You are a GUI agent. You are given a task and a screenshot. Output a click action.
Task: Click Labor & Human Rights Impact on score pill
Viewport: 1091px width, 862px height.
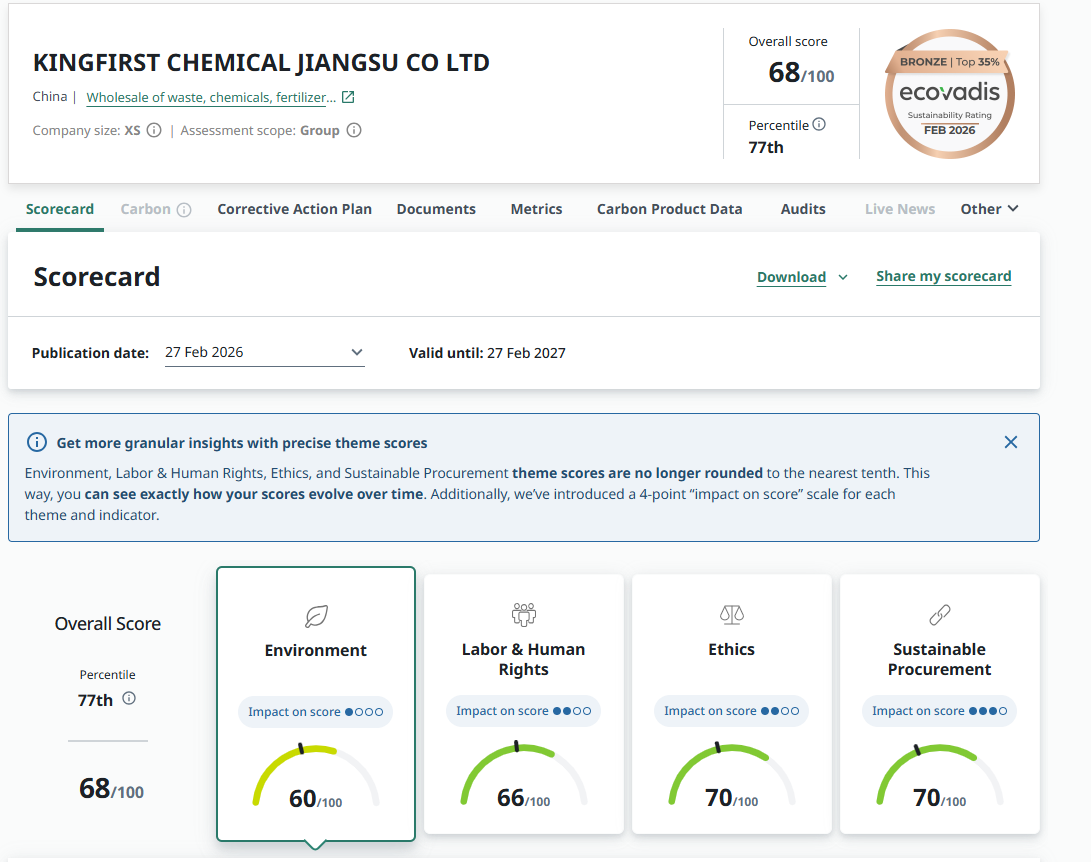(524, 711)
